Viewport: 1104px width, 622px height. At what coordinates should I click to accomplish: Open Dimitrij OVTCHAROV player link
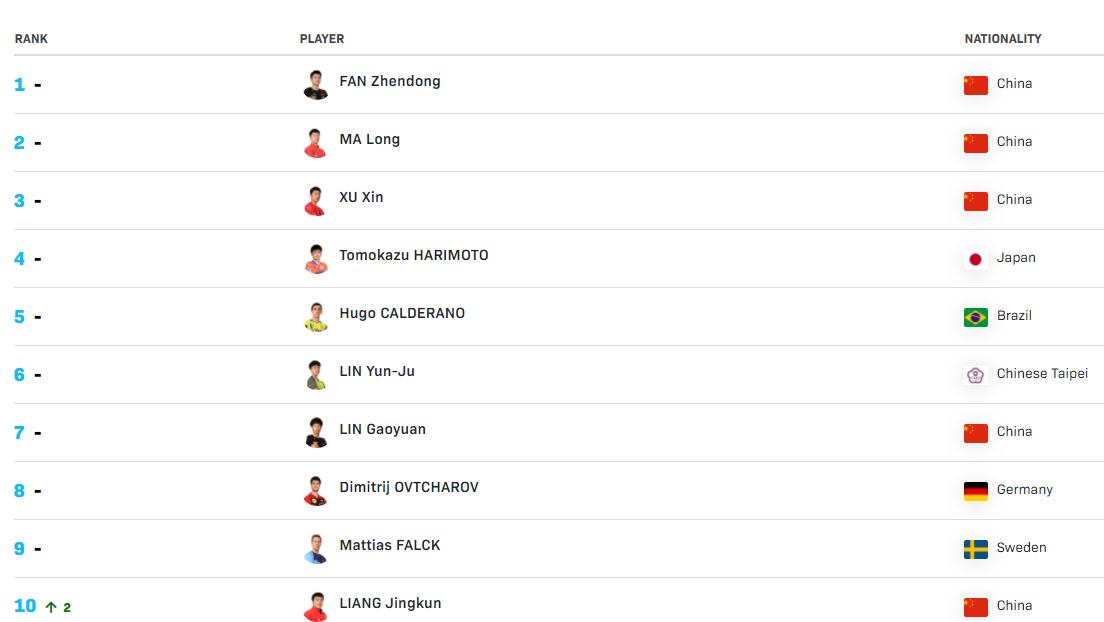[x=409, y=487]
